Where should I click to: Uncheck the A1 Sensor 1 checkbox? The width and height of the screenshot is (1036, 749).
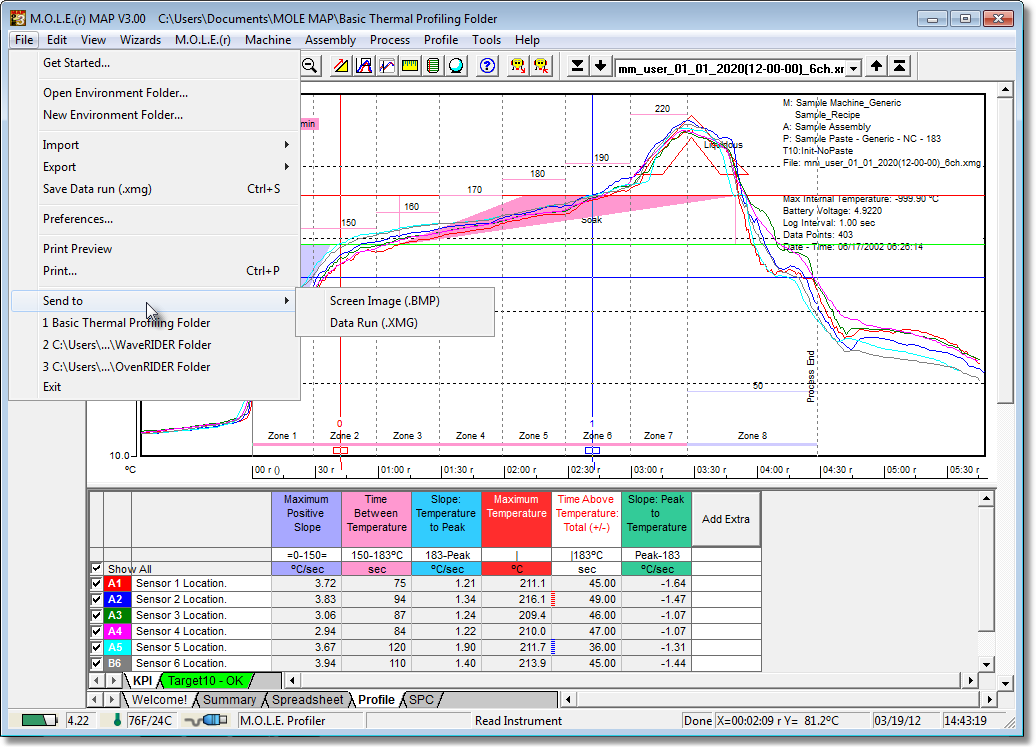(96, 583)
